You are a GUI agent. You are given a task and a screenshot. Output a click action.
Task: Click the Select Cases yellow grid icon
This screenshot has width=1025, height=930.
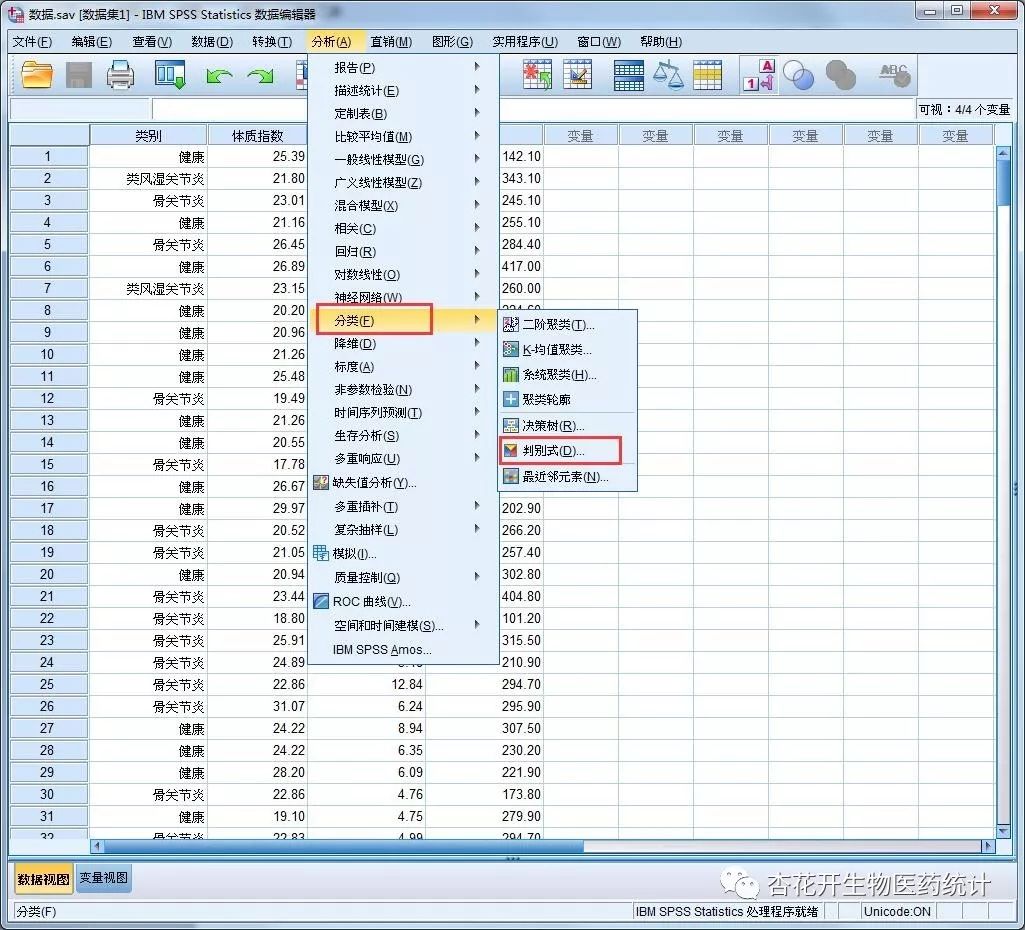(707, 75)
